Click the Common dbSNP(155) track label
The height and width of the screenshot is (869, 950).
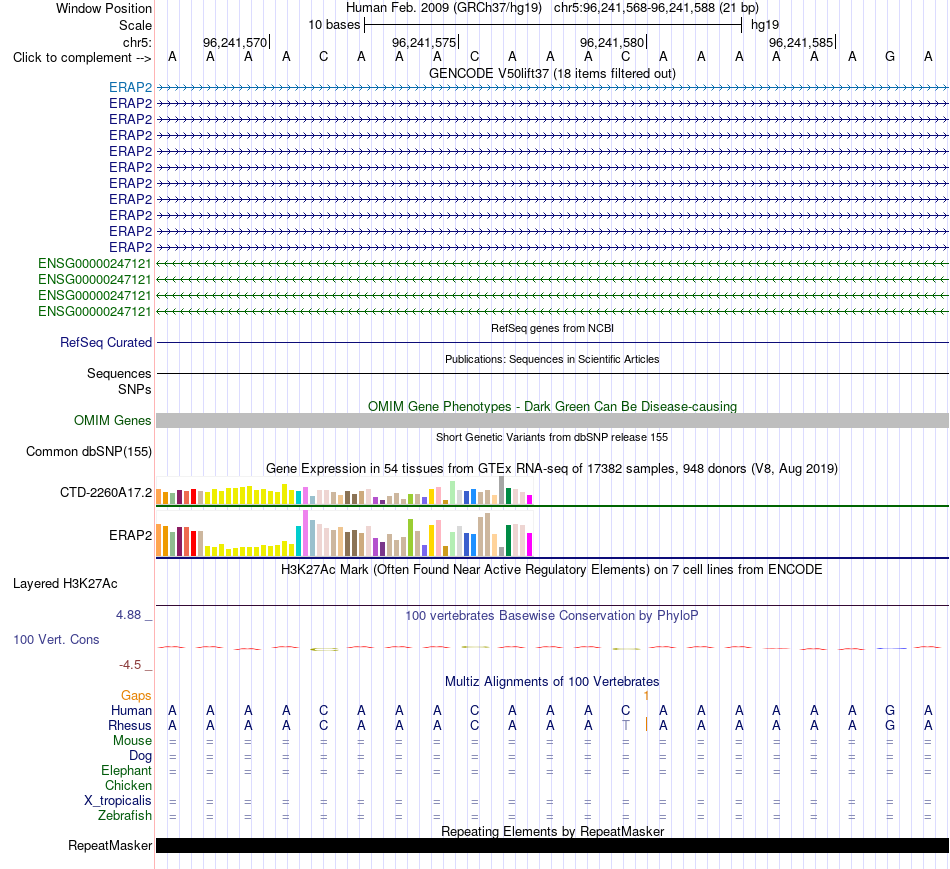(x=89, y=451)
